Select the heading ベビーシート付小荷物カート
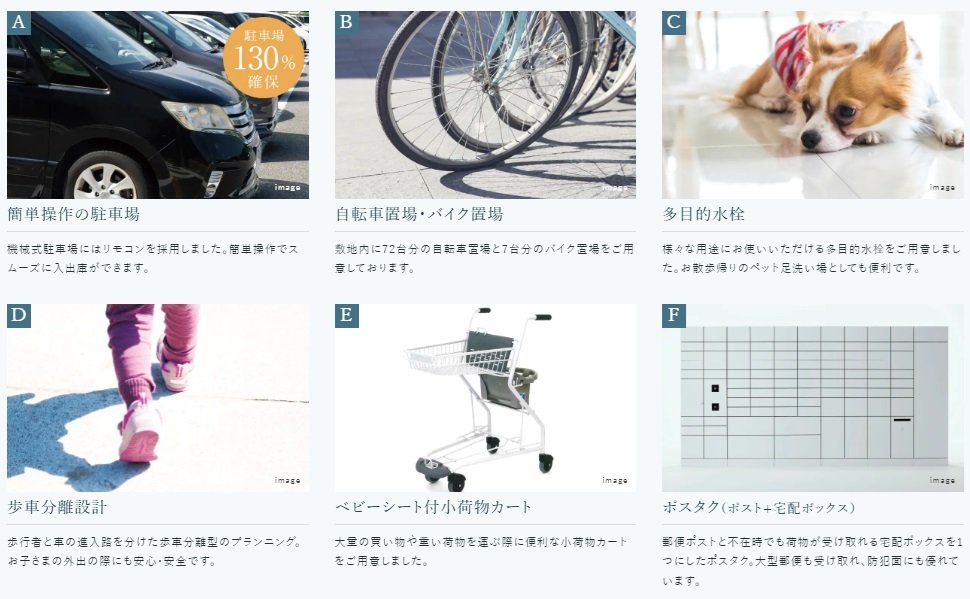The height and width of the screenshot is (599, 970). pos(433,507)
